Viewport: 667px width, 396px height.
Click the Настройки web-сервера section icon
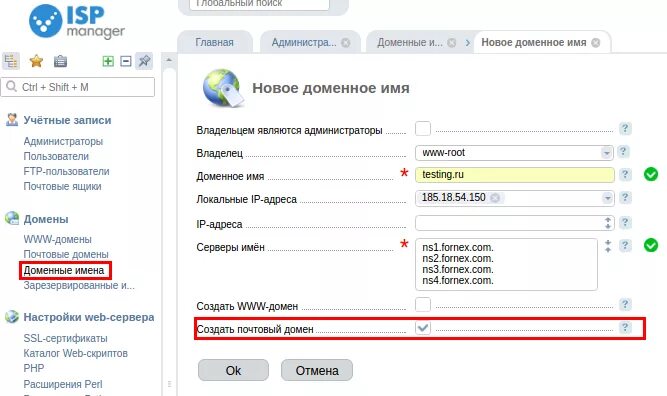[x=12, y=317]
